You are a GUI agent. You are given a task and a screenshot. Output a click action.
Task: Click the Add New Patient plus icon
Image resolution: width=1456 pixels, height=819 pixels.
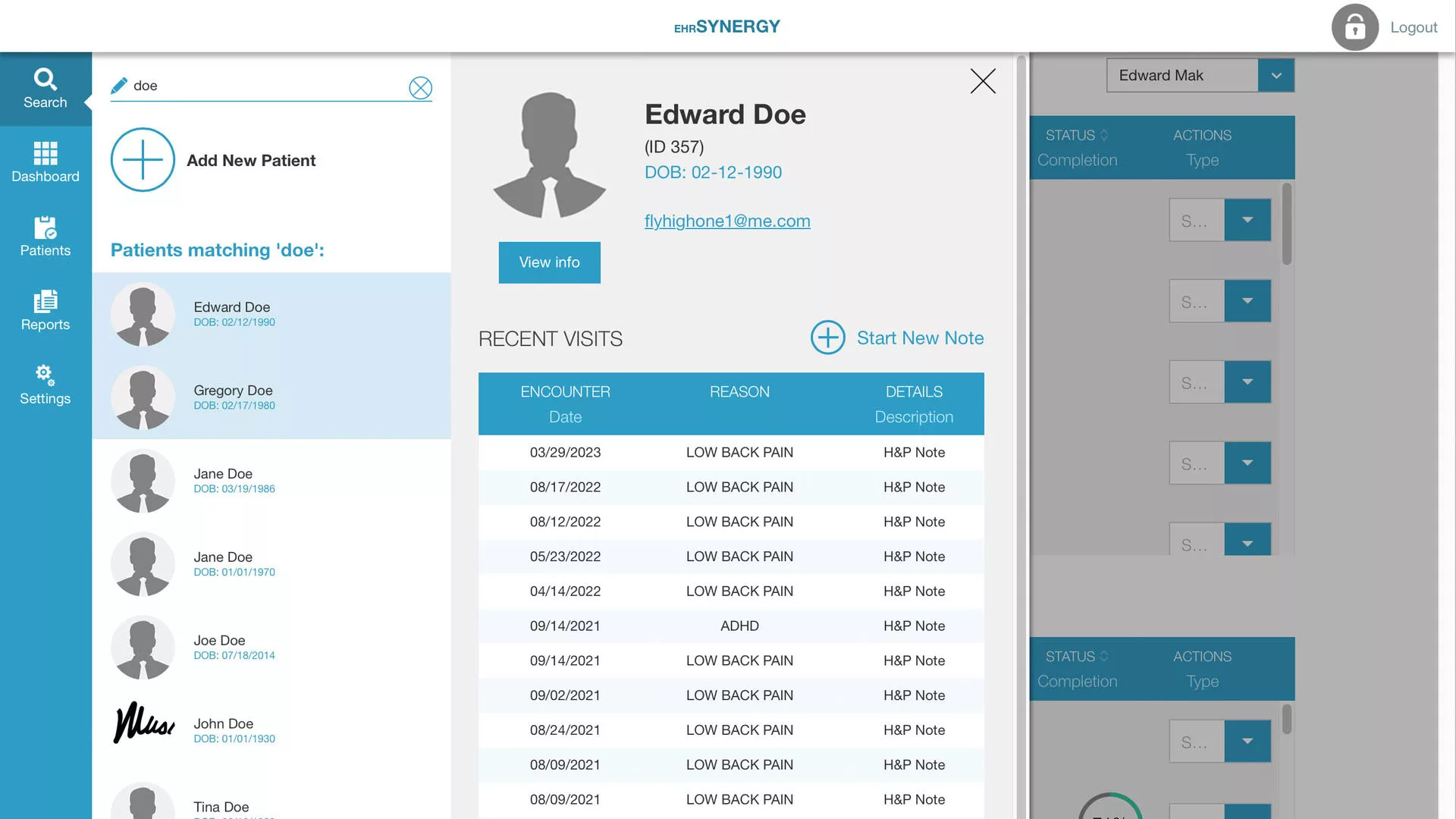[x=143, y=160]
